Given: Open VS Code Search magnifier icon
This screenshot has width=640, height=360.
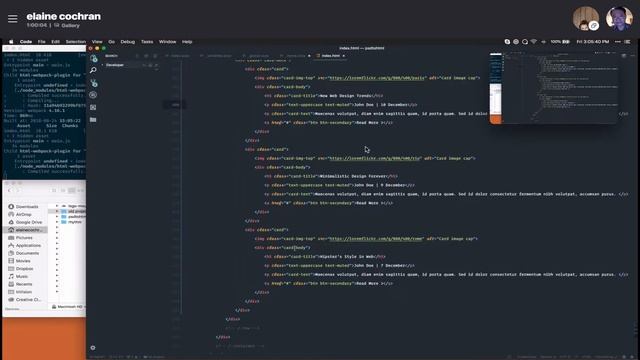Looking at the screenshot, I should (x=93, y=71).
